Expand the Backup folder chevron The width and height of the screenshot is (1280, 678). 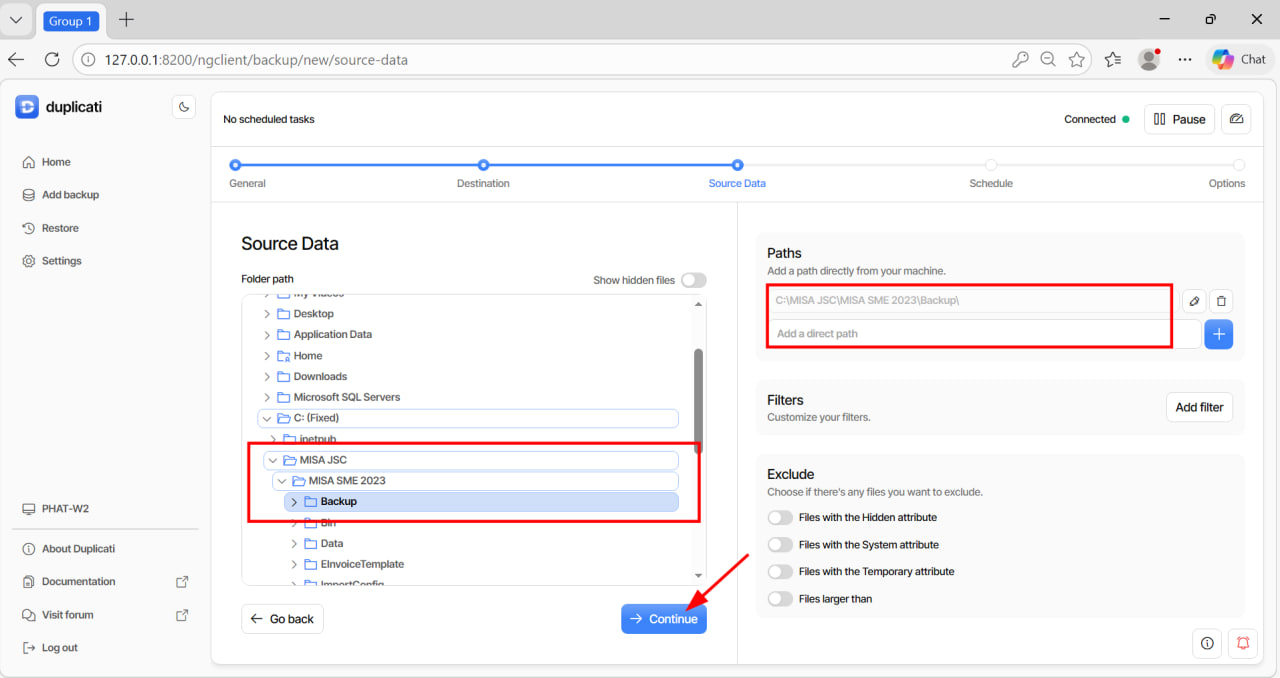point(294,502)
